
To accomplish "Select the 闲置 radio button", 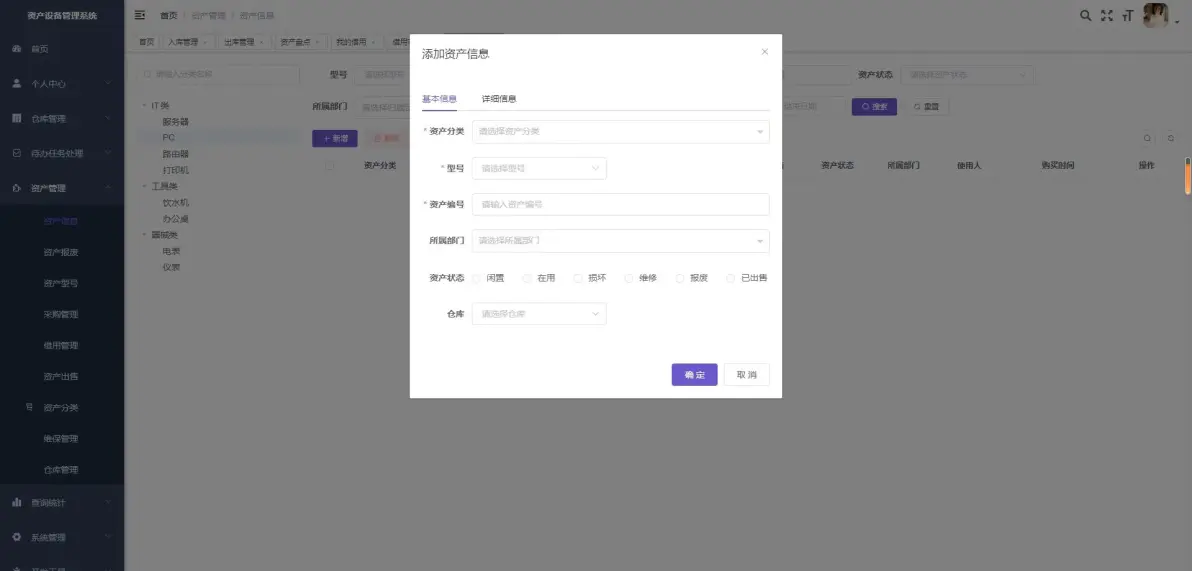I will coord(477,278).
